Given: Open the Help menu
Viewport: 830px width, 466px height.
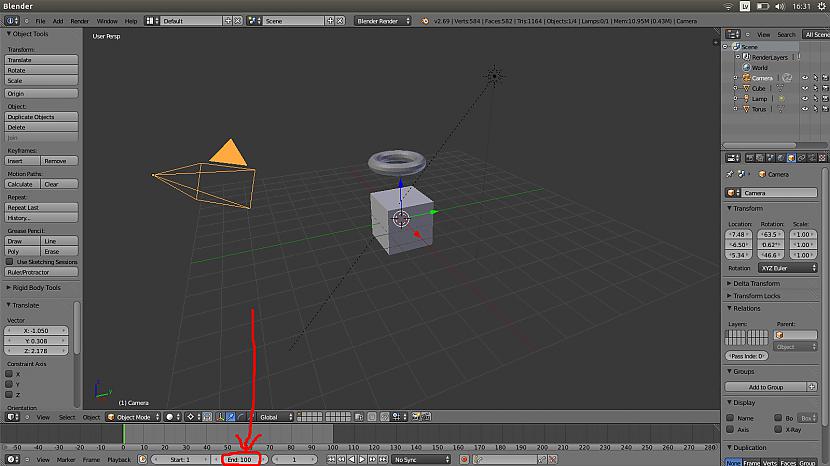Looking at the screenshot, I should tap(131, 21).
